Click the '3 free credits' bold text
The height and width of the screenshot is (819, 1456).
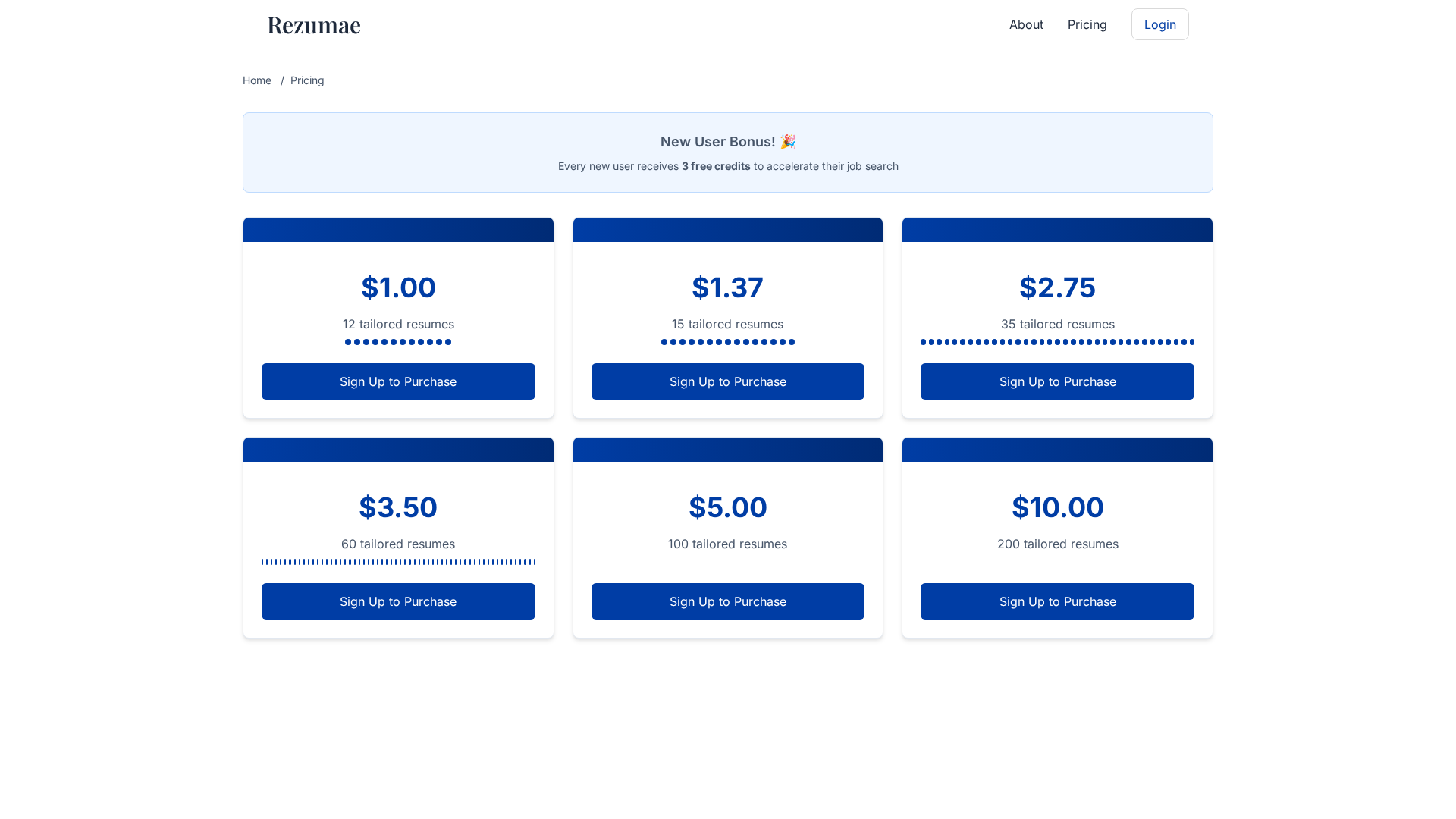pyautogui.click(x=716, y=166)
